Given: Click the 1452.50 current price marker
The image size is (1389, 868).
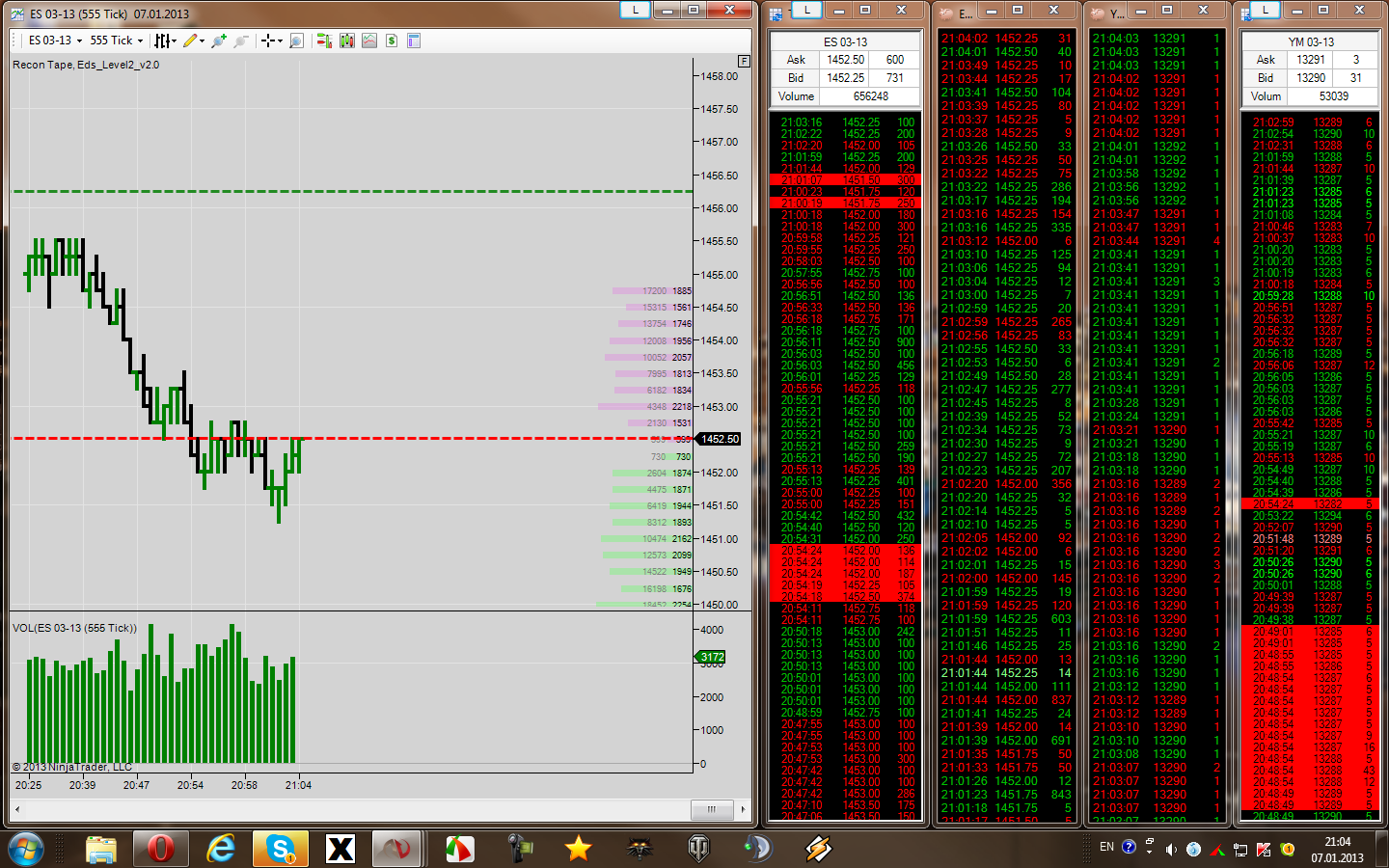Looking at the screenshot, I should click(720, 439).
